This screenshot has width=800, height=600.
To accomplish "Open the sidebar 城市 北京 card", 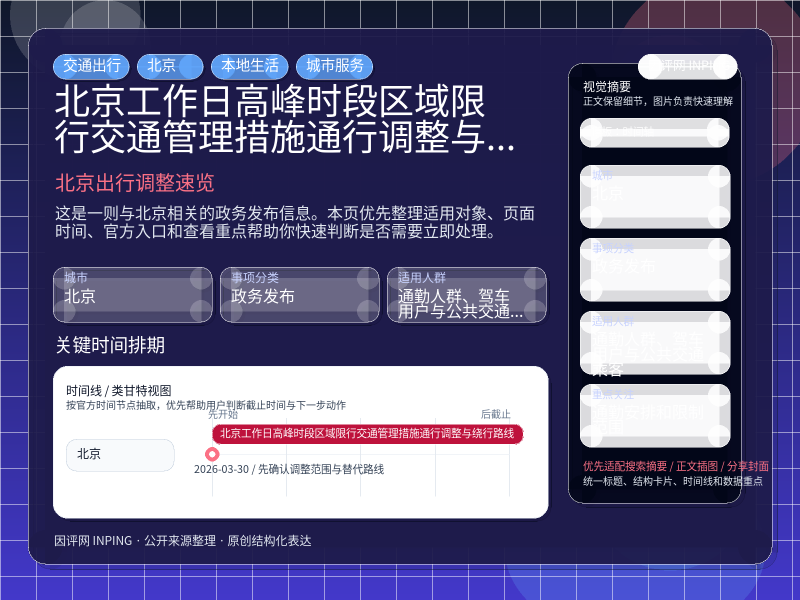I will (x=655, y=196).
